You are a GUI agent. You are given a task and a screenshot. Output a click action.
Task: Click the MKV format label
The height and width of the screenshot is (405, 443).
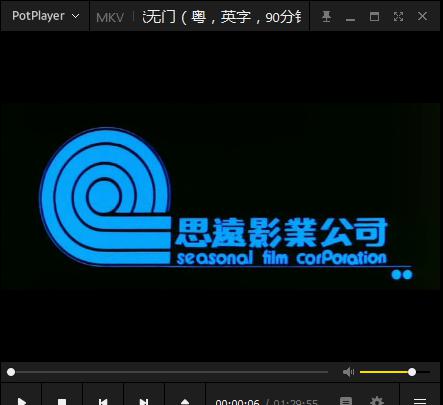pos(110,17)
